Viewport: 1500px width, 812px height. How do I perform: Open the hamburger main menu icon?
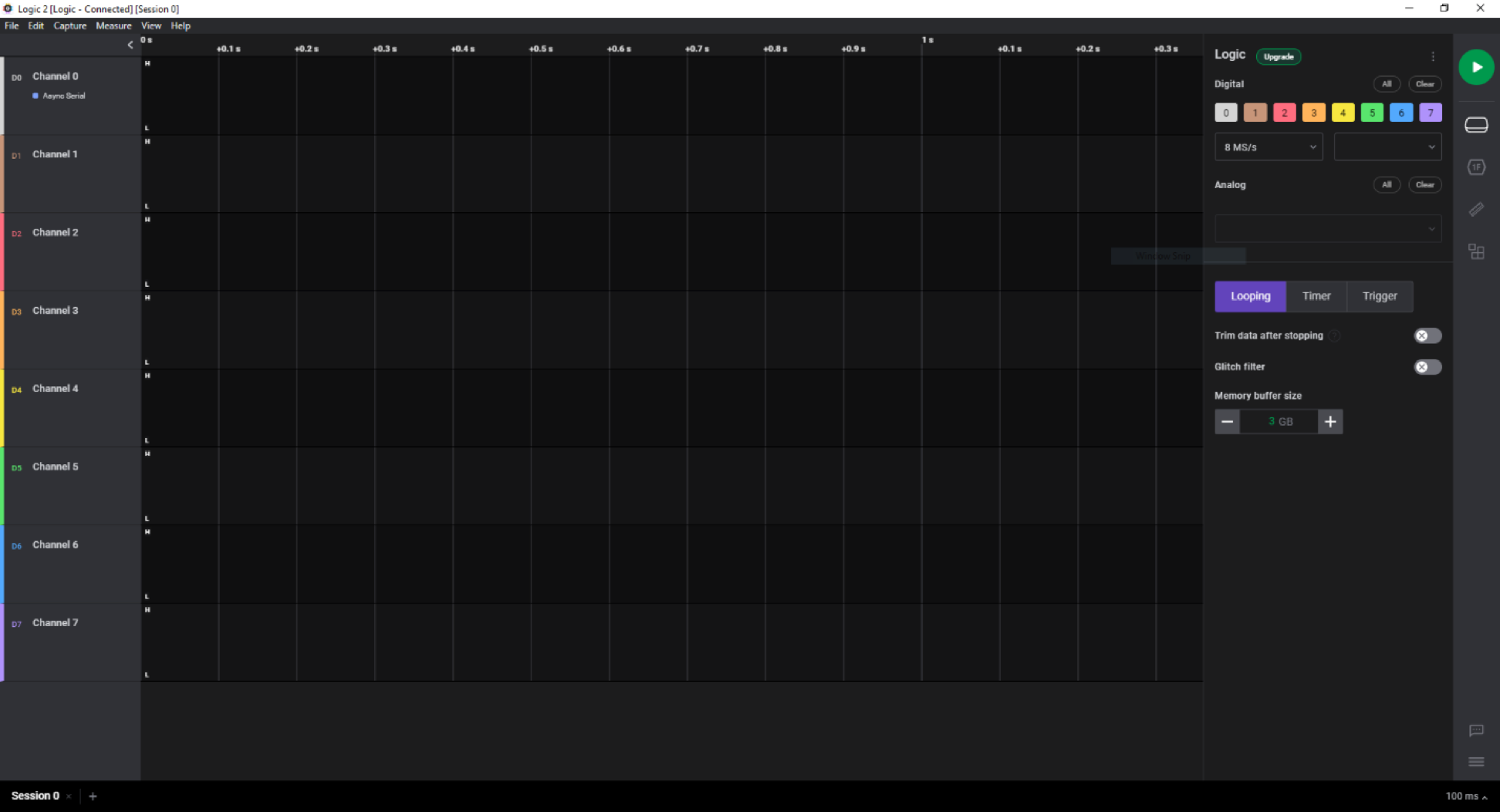[x=1476, y=762]
